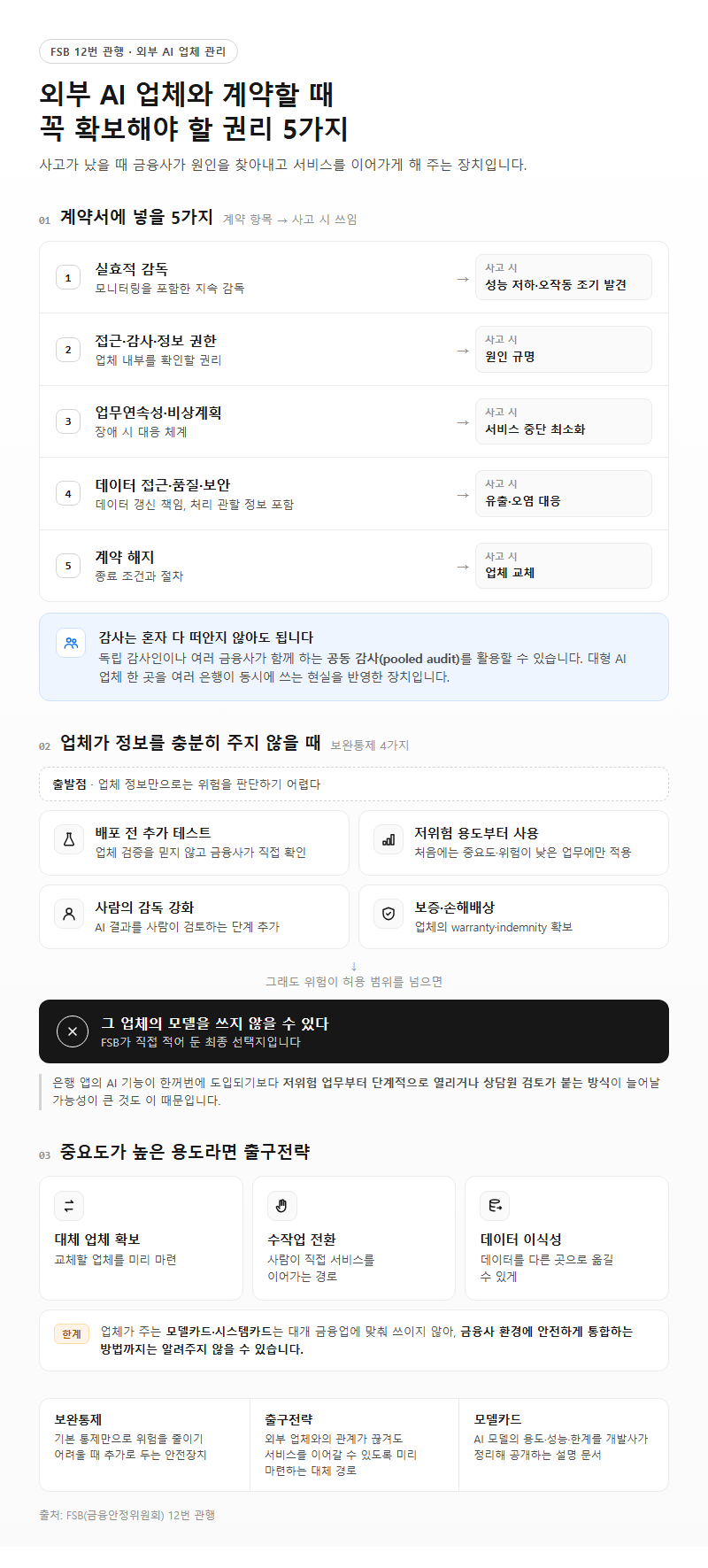
Task: Click the bar chart icon for 저위험 용도부터 사용
Action: click(x=388, y=839)
